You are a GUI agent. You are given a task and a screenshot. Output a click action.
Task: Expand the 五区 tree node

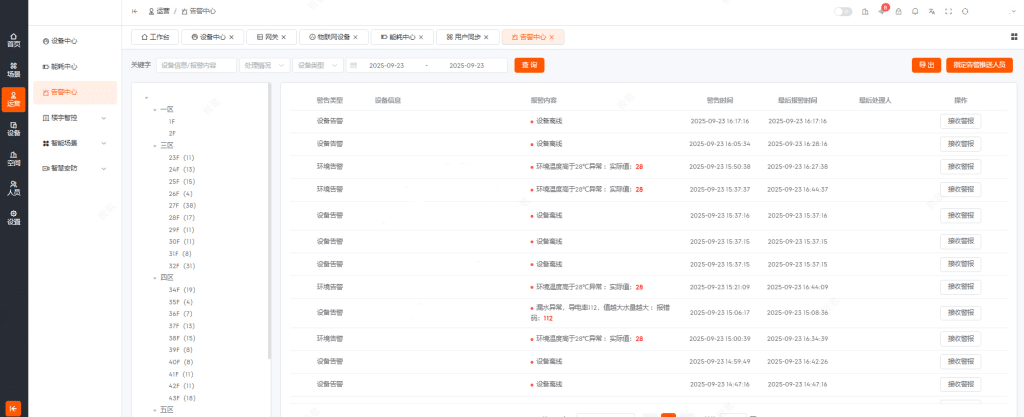(x=155, y=410)
